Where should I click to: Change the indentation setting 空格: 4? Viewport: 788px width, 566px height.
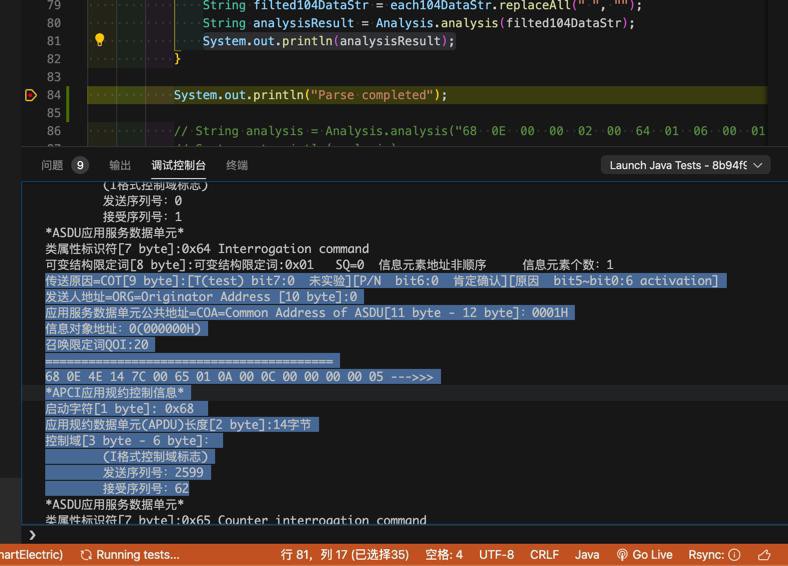click(444, 555)
